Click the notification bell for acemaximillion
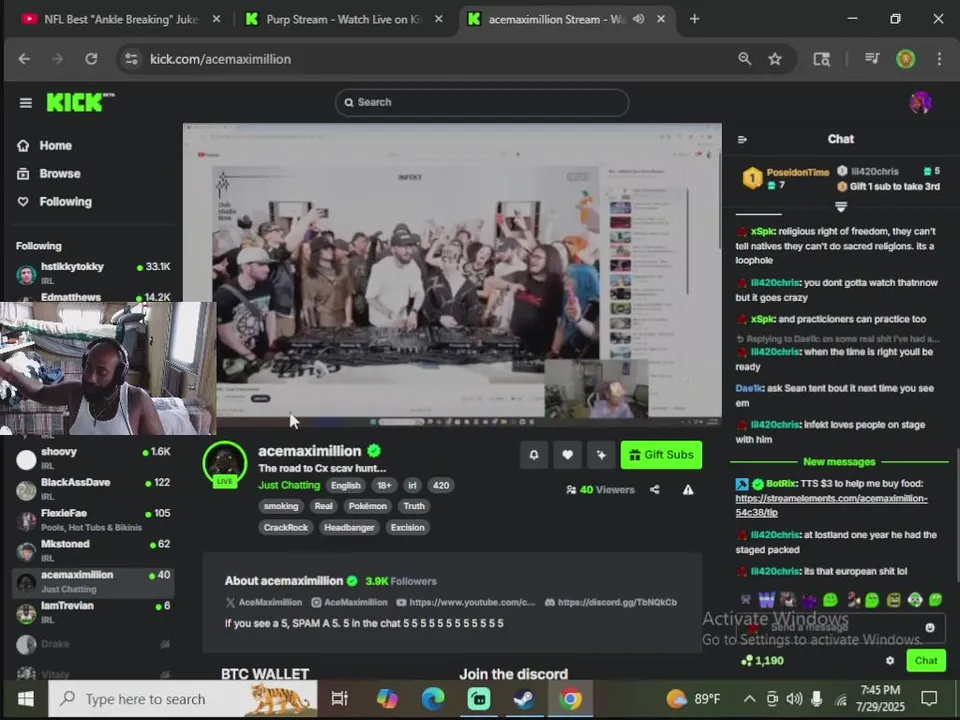Viewport: 960px width, 720px height. (x=534, y=455)
